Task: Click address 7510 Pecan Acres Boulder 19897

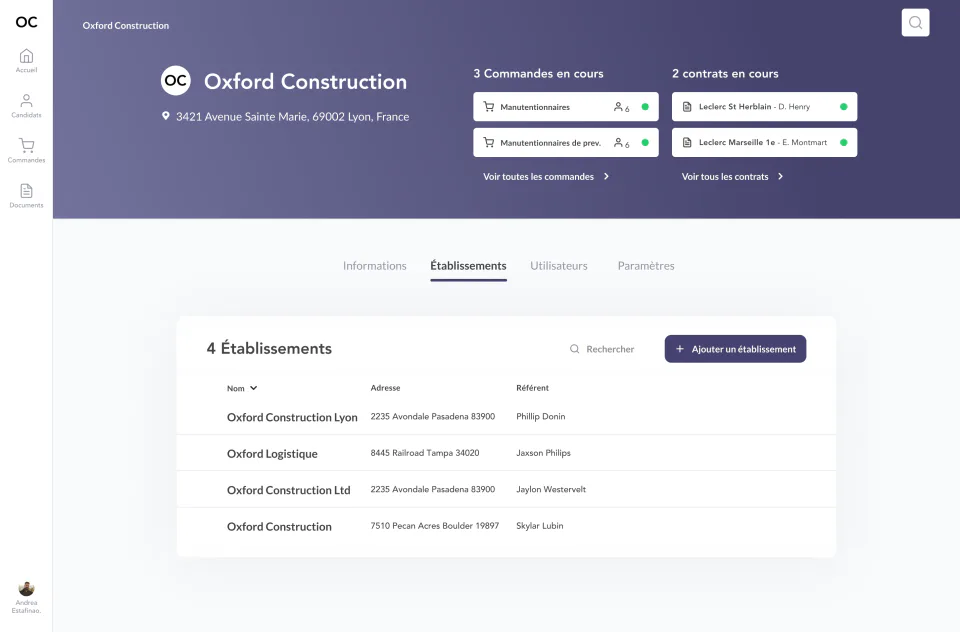Action: [435, 525]
